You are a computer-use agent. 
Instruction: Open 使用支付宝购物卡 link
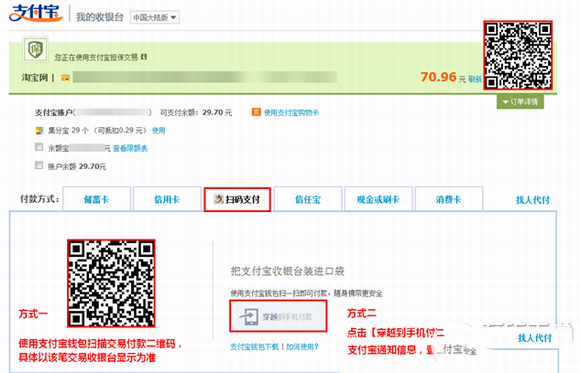(x=291, y=112)
